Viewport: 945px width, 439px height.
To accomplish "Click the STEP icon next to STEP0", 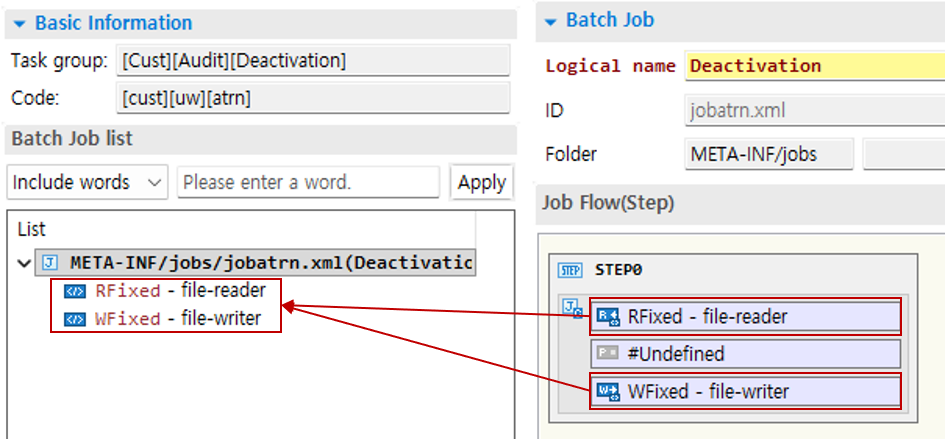I will [571, 270].
